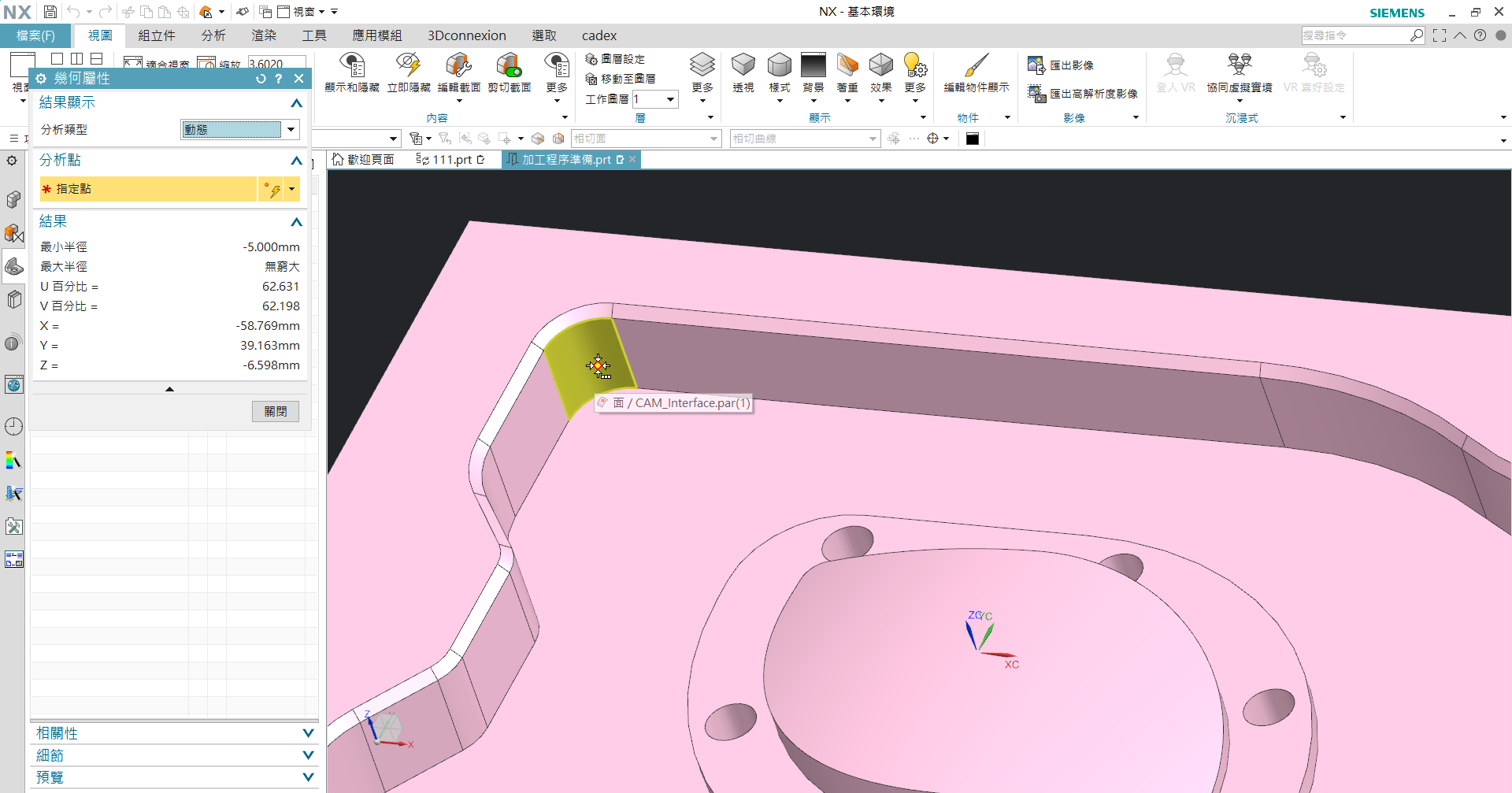Click Move to Layer
Image resolution: width=1512 pixels, height=793 pixels.
click(x=621, y=79)
